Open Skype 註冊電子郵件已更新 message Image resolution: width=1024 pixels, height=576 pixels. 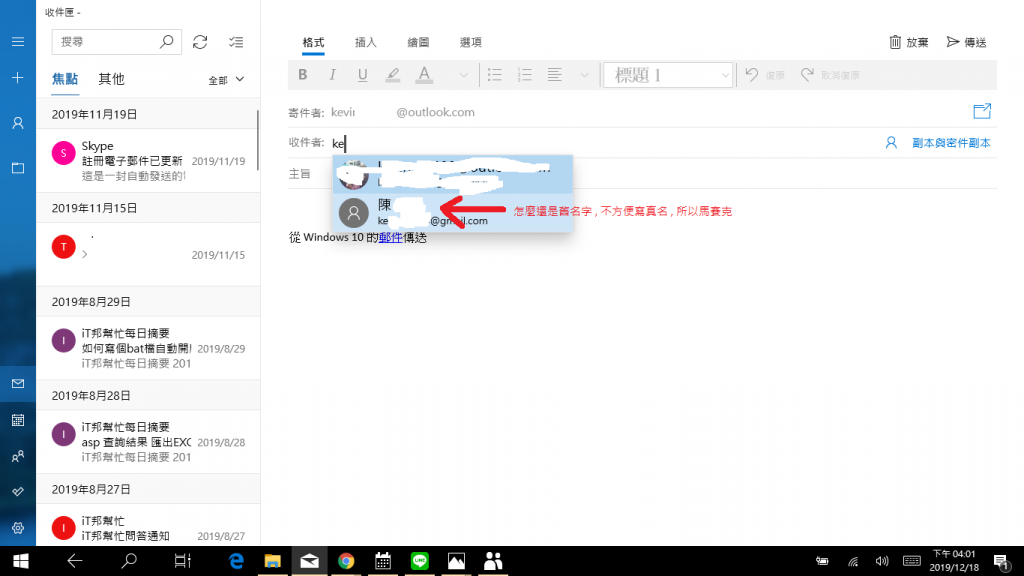tap(148, 160)
